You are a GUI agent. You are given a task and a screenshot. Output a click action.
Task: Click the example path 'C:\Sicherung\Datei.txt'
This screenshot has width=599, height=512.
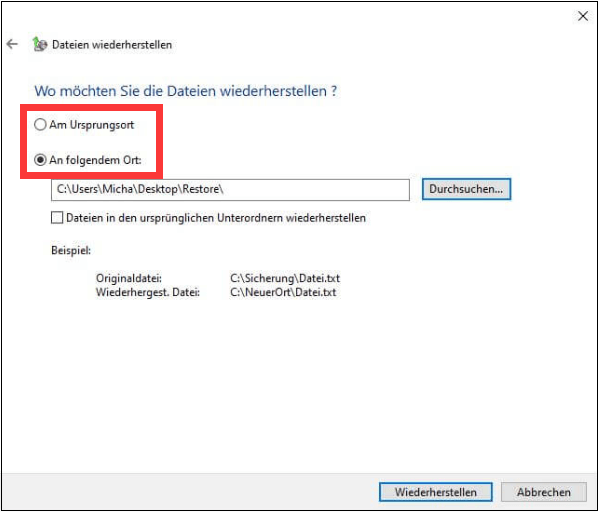(x=285, y=278)
